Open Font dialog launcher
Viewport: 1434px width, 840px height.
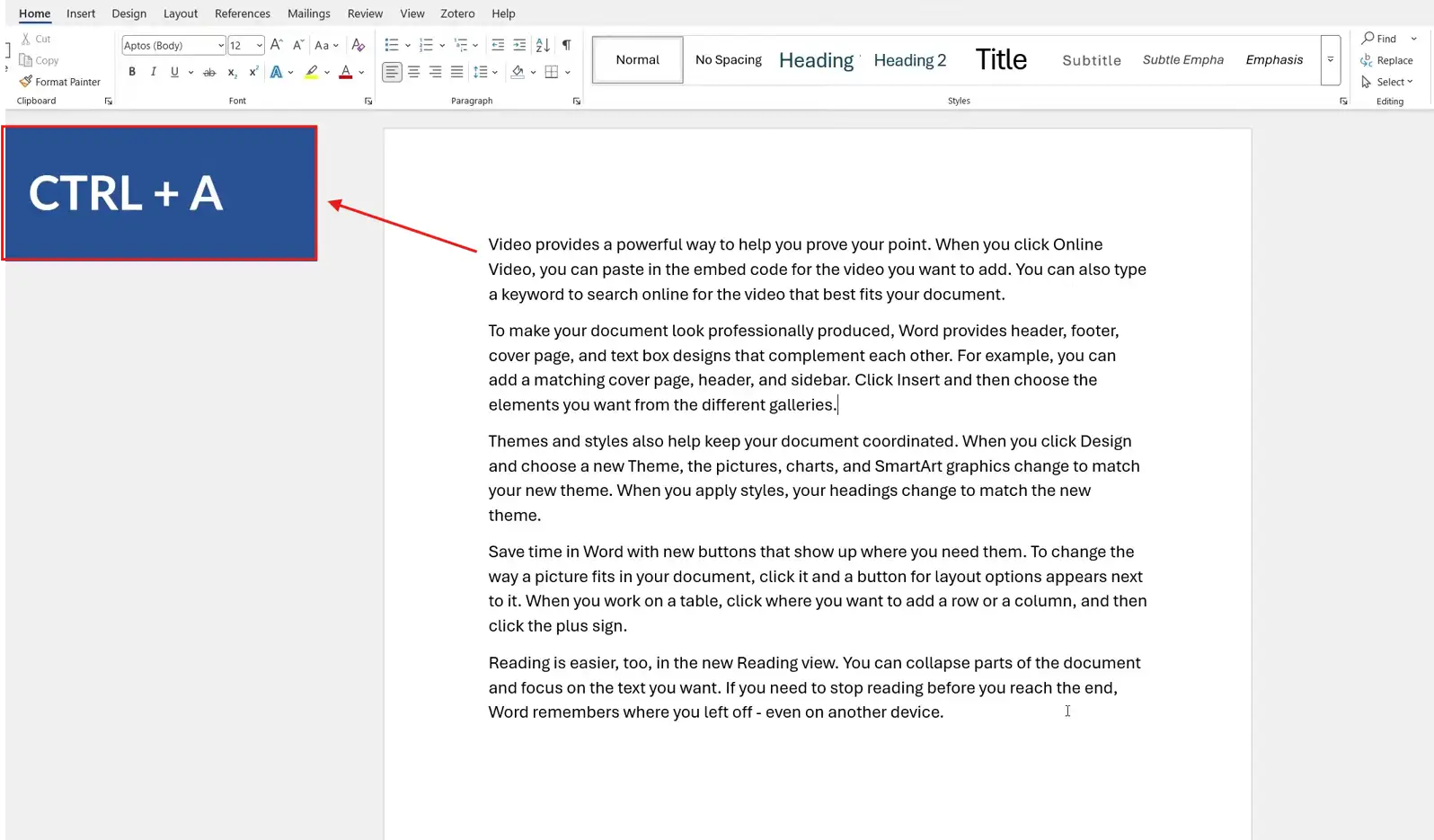tap(368, 102)
